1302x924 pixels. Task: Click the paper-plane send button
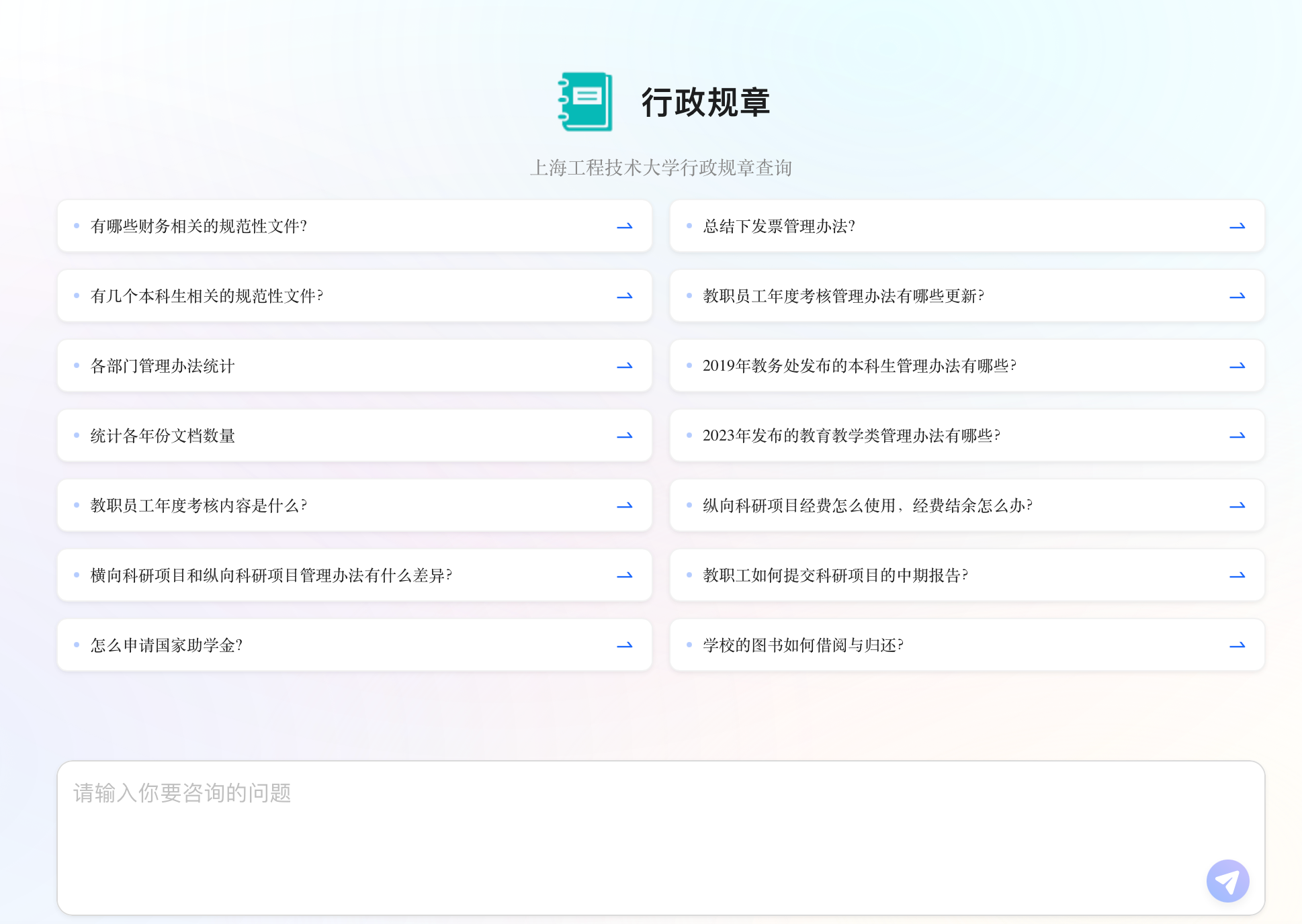(x=1227, y=881)
